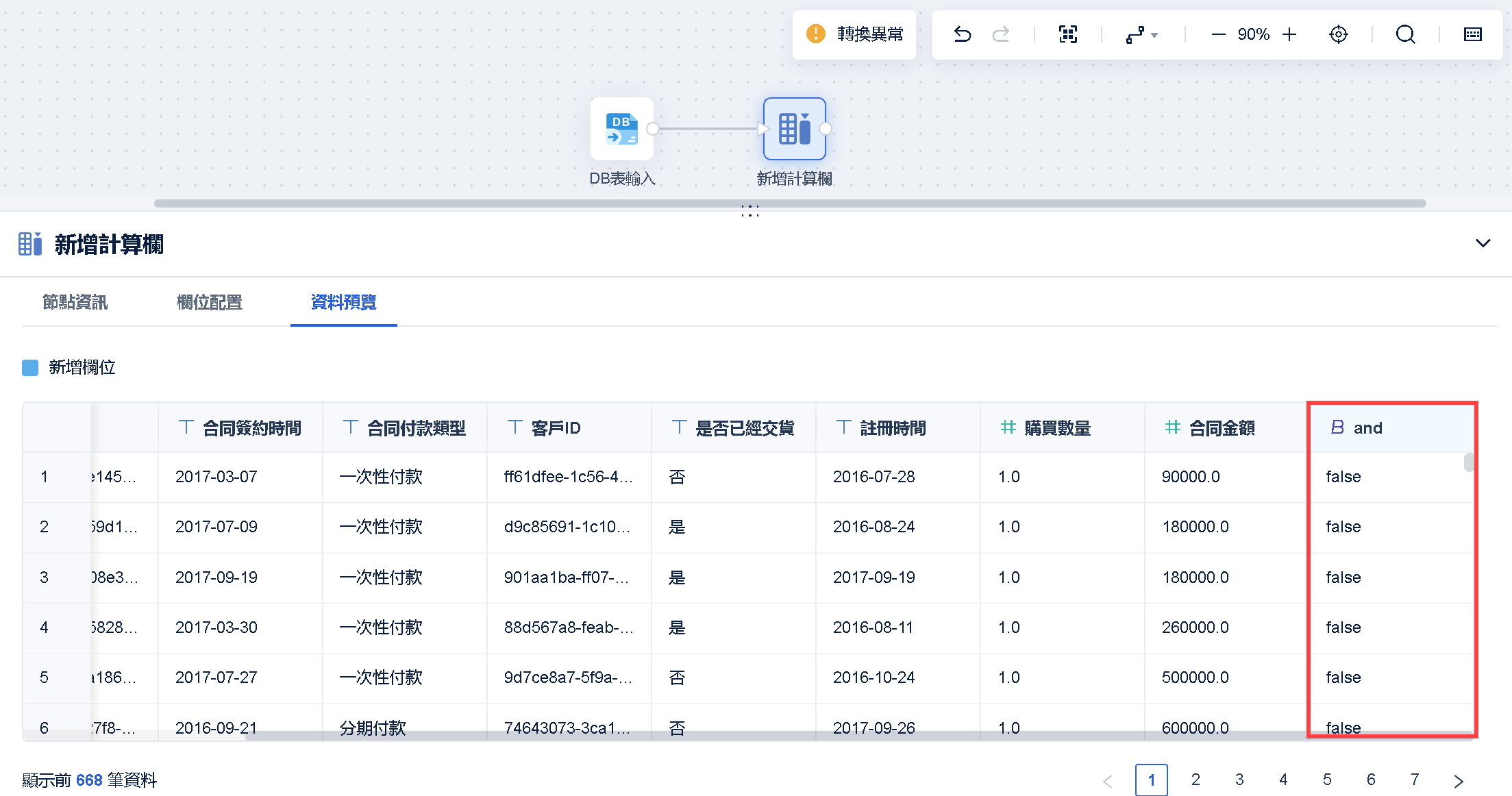Viewport: 1512px width, 796px height.
Task: Click the redo arrow icon
Action: pyautogui.click(x=1001, y=34)
